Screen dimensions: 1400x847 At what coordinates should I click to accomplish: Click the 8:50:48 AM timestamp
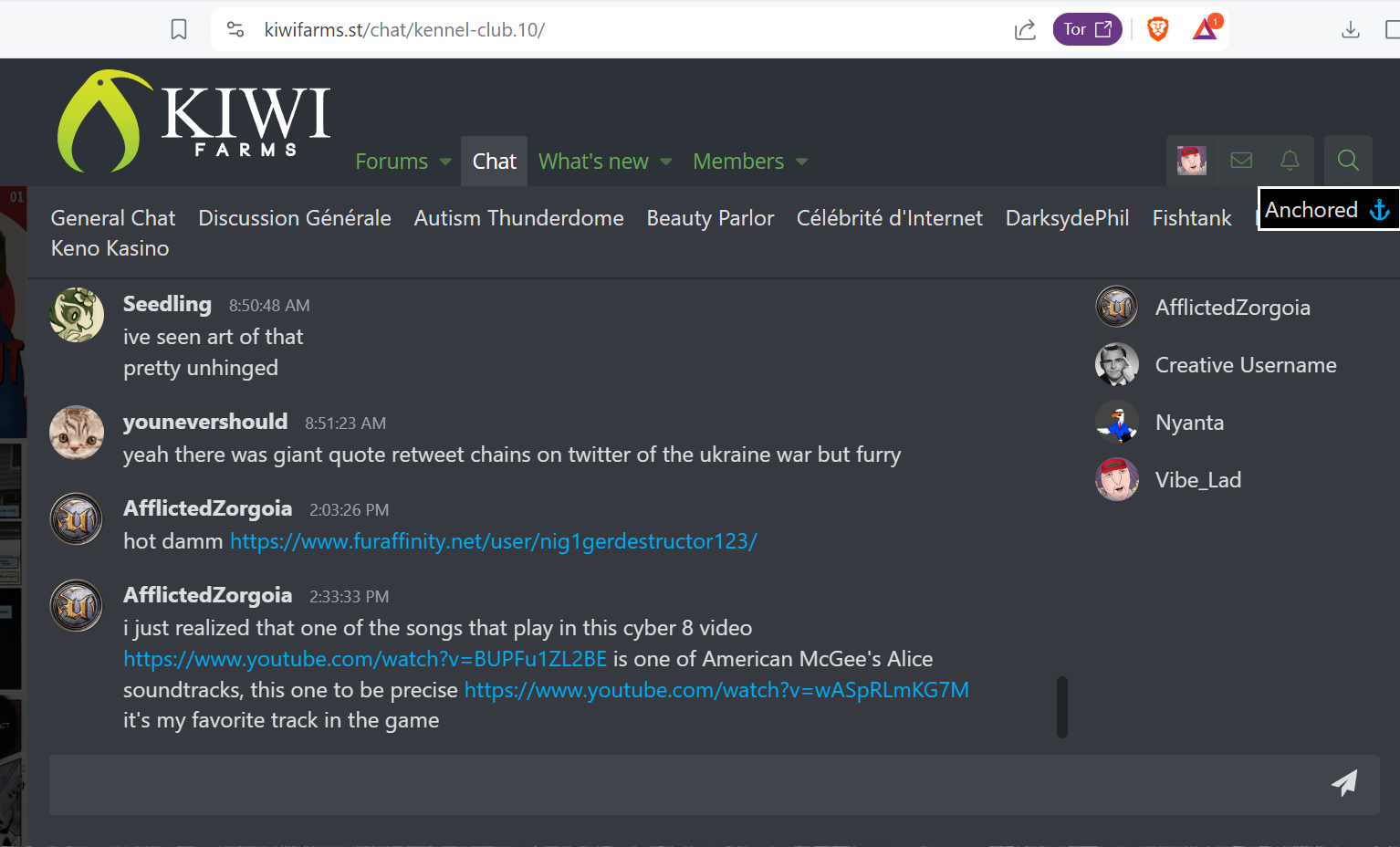coord(269,306)
